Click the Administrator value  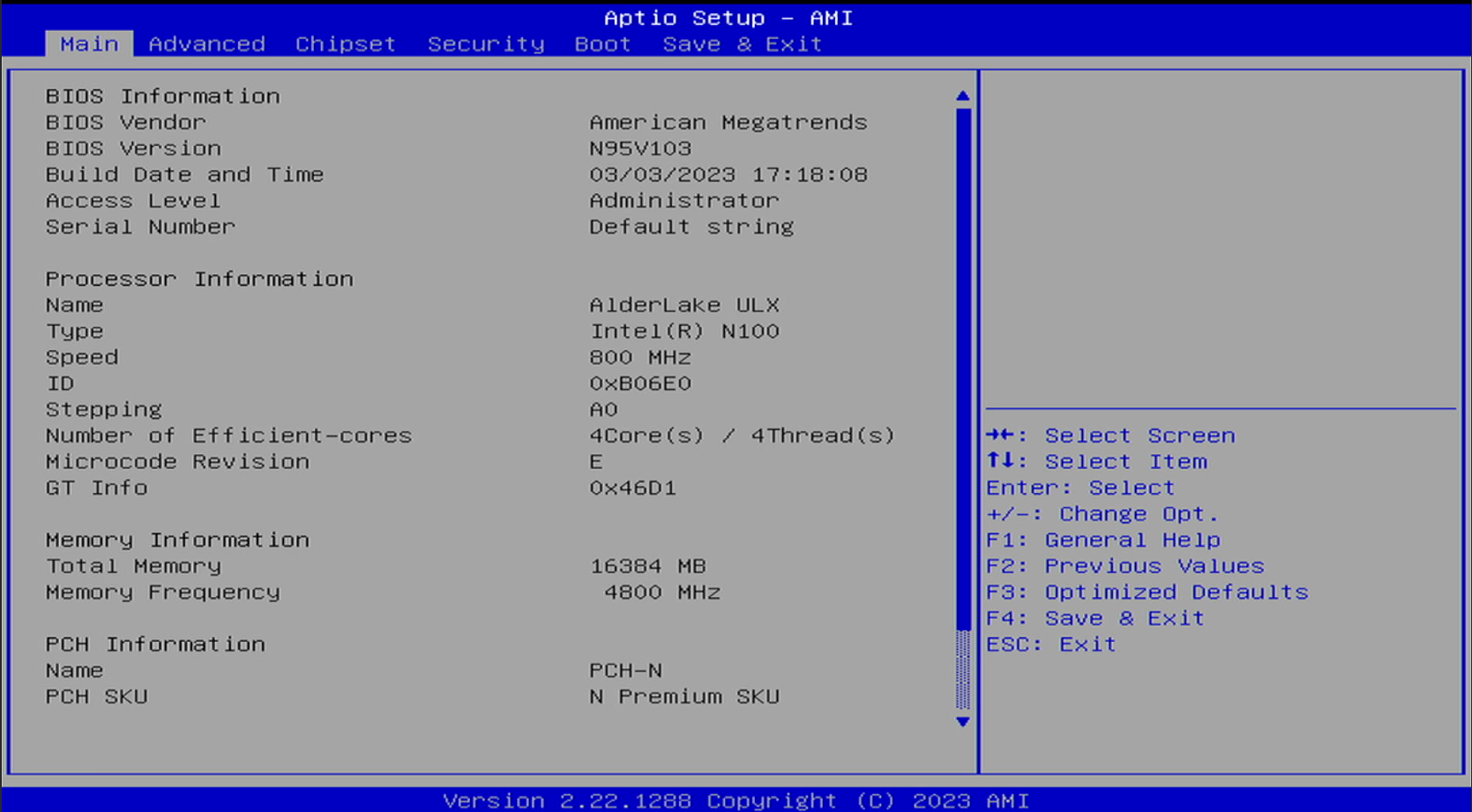[684, 200]
